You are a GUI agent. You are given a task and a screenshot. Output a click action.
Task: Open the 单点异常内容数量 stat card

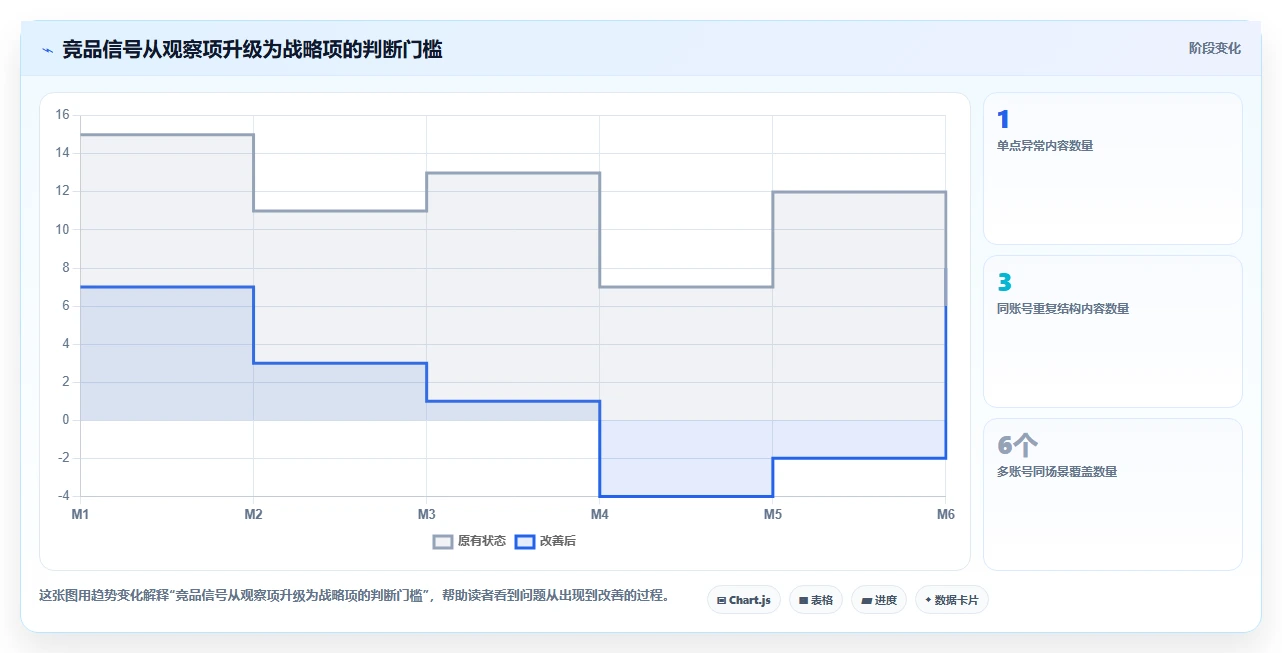[x=1113, y=168]
